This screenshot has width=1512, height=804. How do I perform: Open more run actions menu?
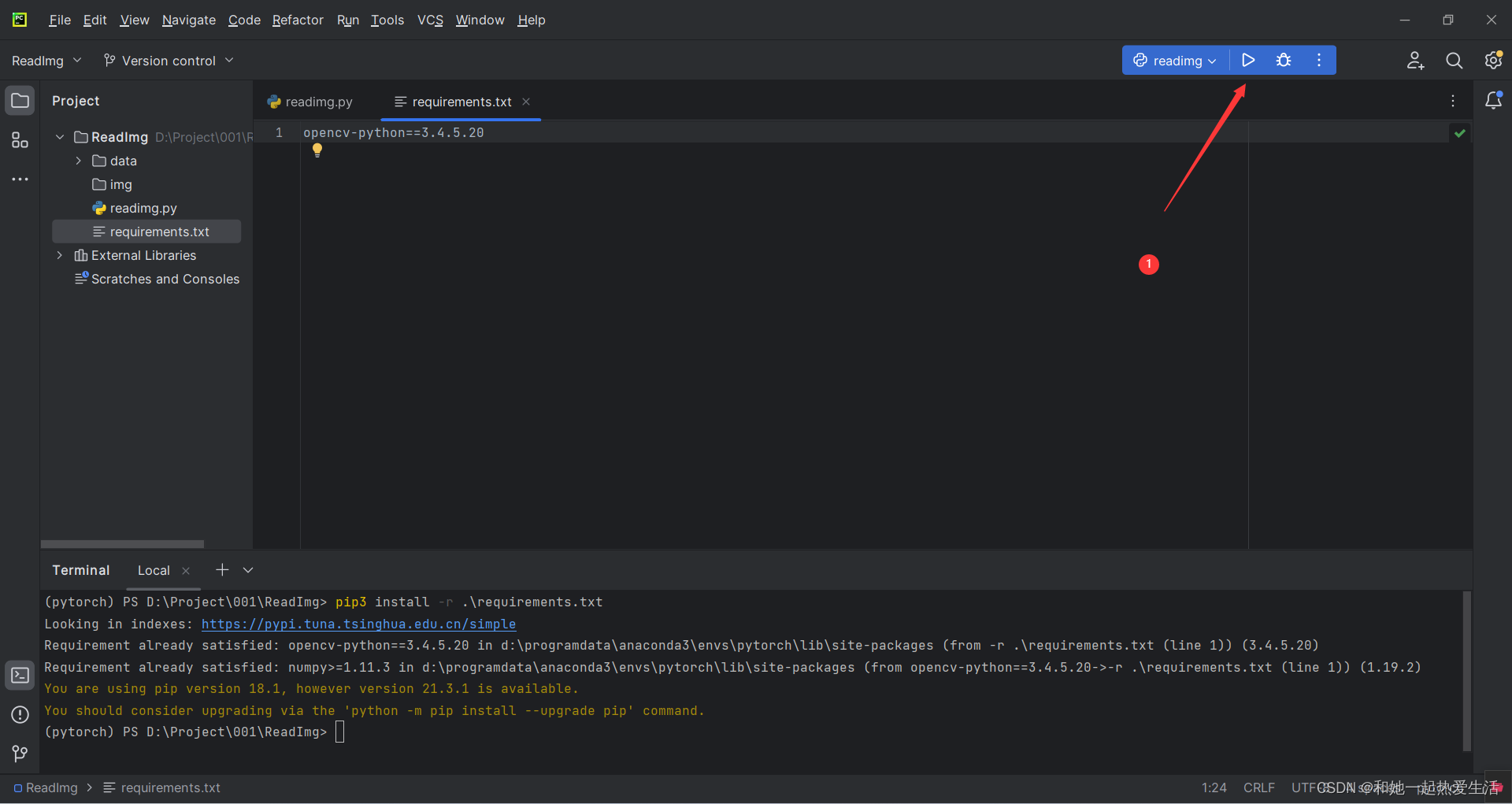(x=1319, y=60)
